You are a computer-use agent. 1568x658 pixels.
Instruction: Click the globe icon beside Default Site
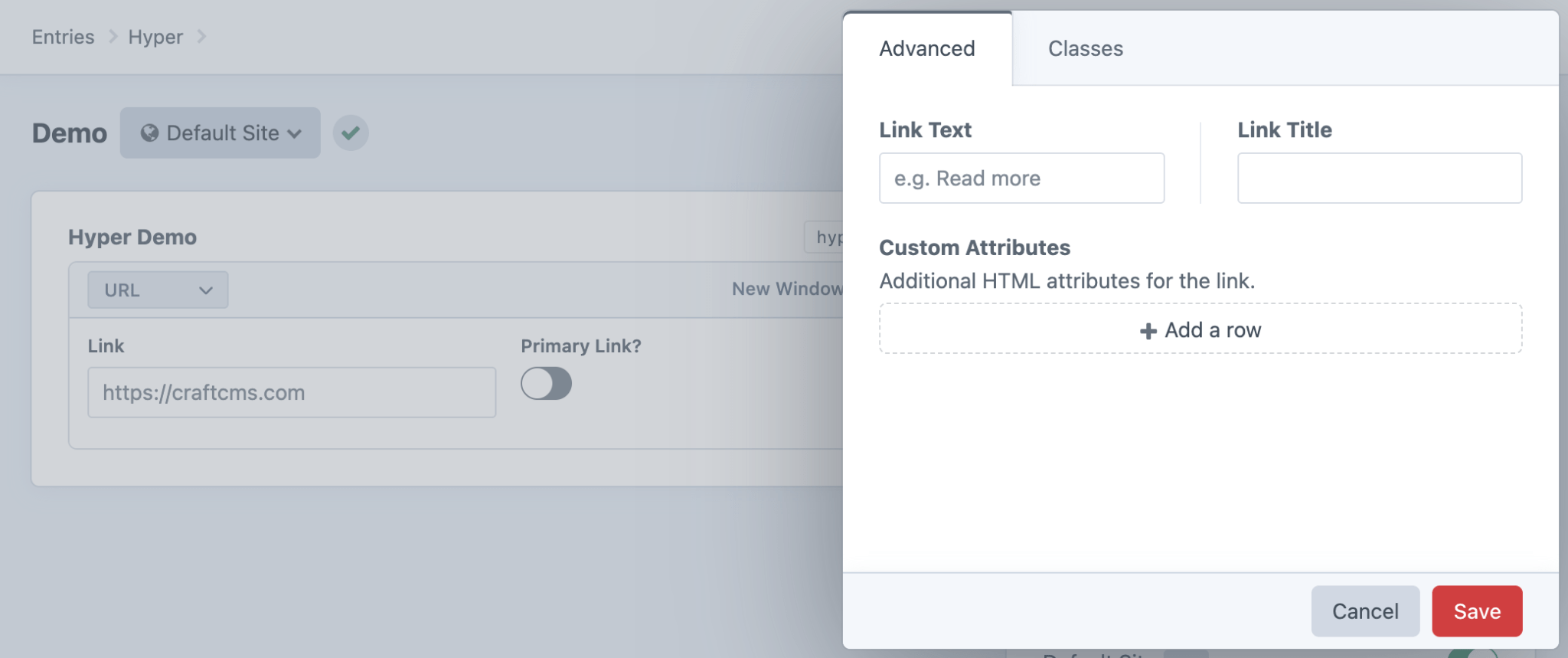pyautogui.click(x=149, y=133)
